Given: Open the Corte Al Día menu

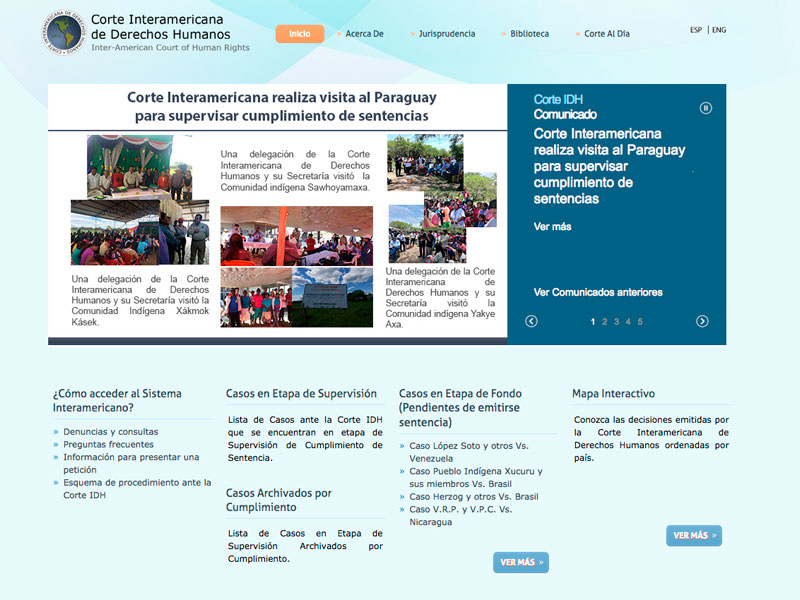Looking at the screenshot, I should pos(606,34).
